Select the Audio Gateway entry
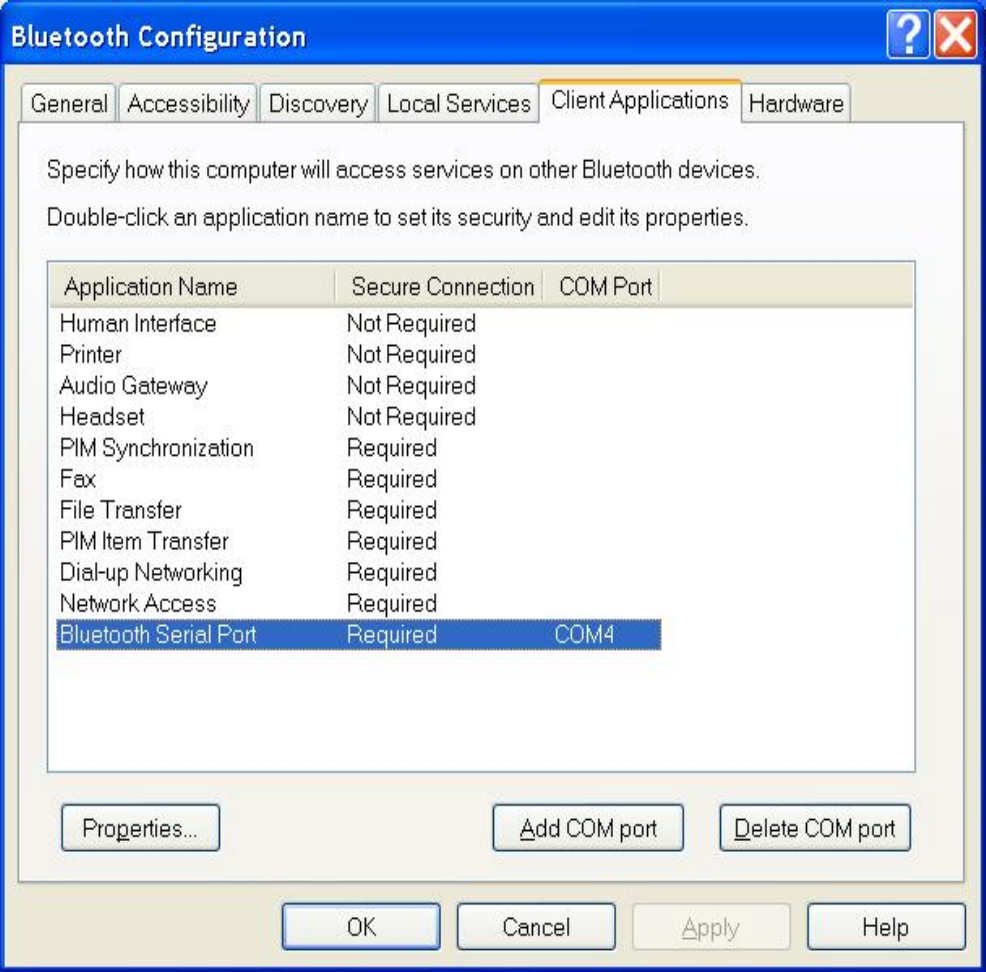Image resolution: width=986 pixels, height=972 pixels. (358, 385)
